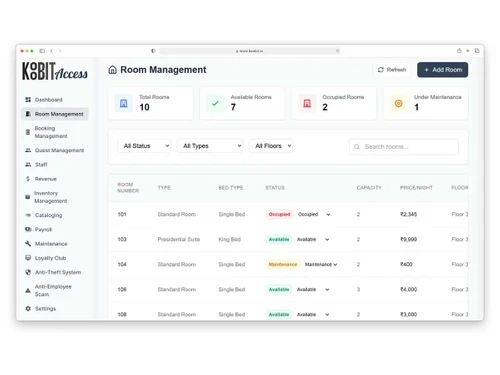Click the Room Number column header

pos(128,188)
